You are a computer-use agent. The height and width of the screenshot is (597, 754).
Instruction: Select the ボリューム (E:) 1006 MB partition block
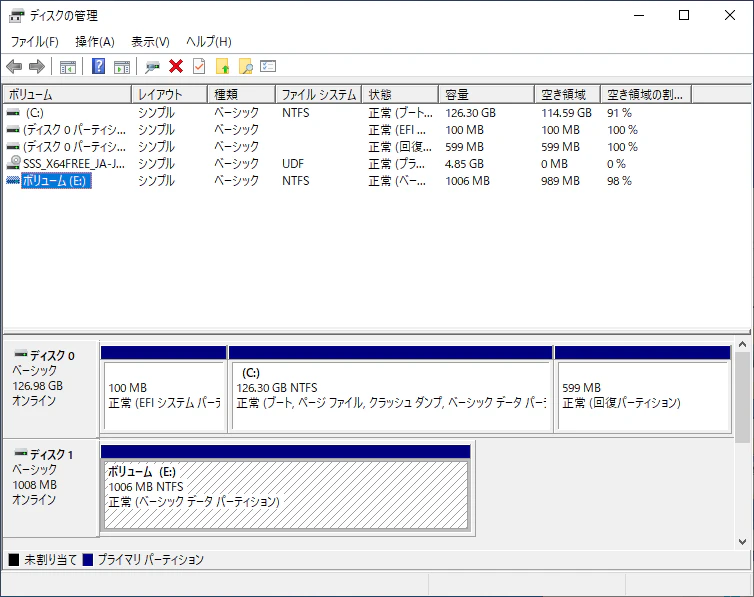point(286,488)
